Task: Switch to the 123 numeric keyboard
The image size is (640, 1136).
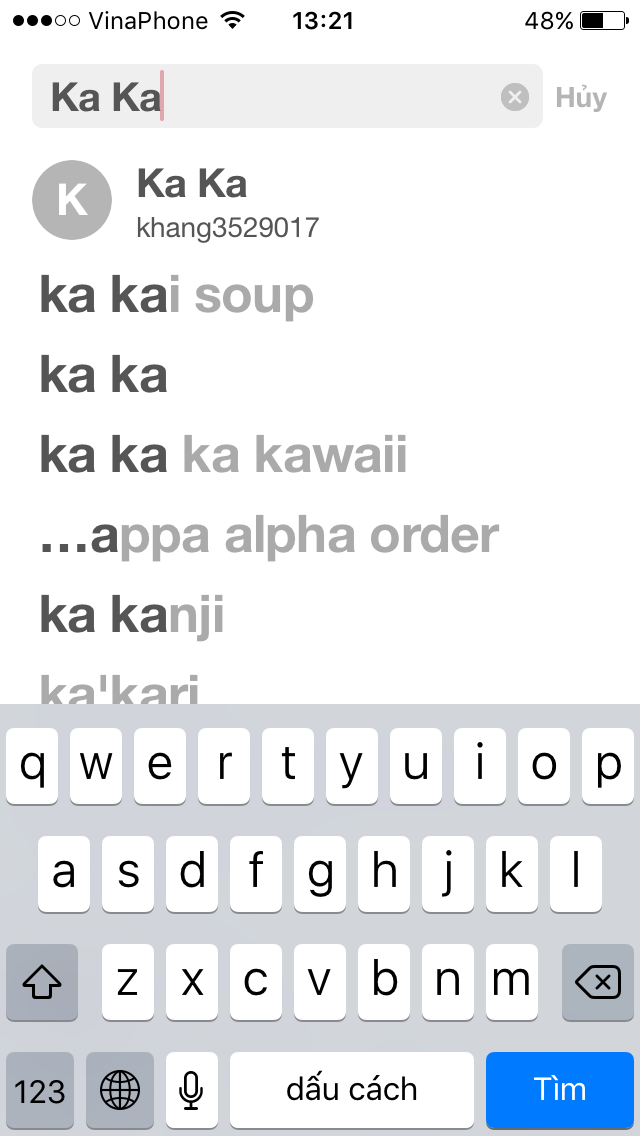Action: [40, 1089]
